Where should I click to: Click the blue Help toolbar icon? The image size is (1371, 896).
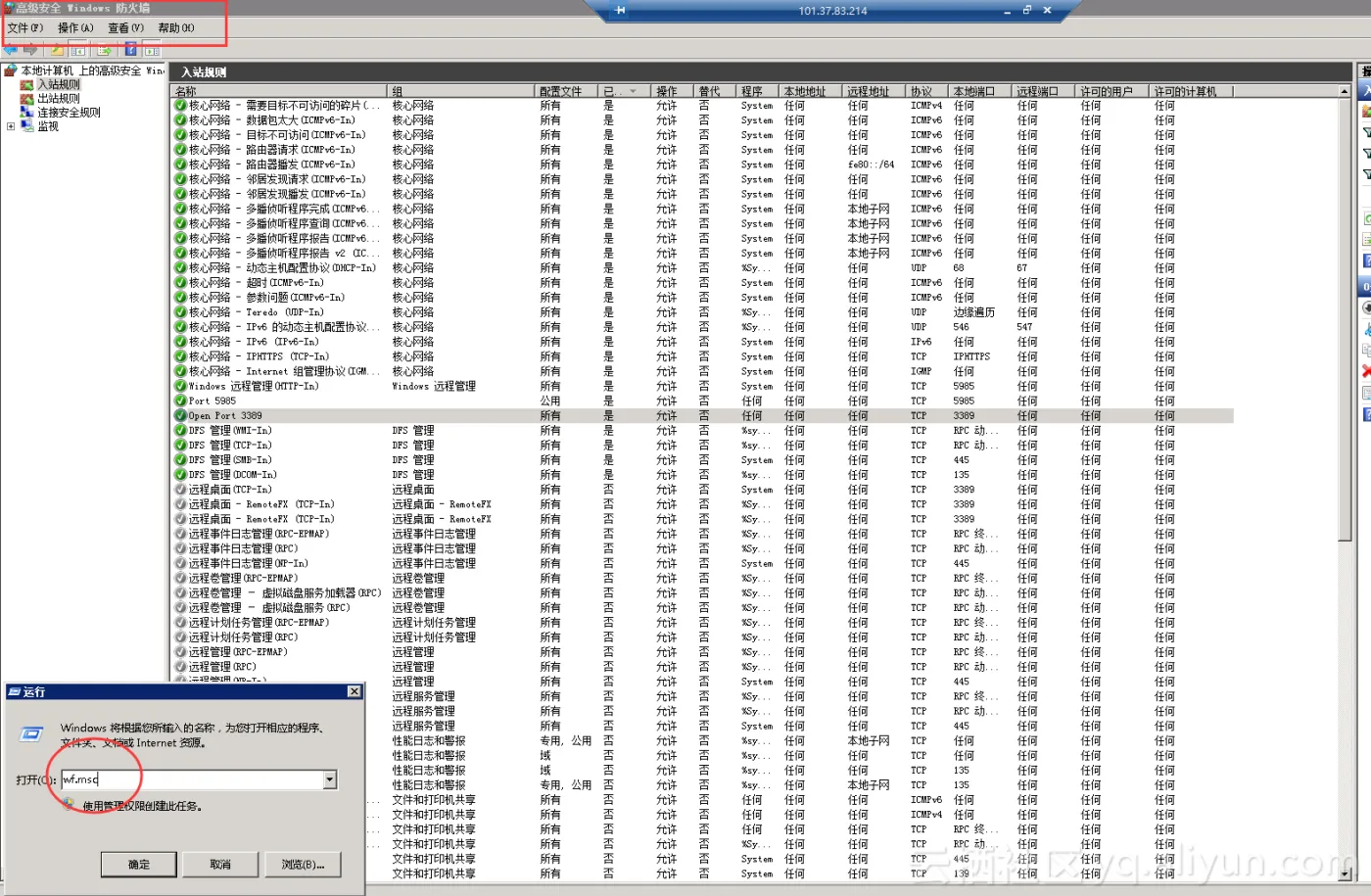point(130,50)
